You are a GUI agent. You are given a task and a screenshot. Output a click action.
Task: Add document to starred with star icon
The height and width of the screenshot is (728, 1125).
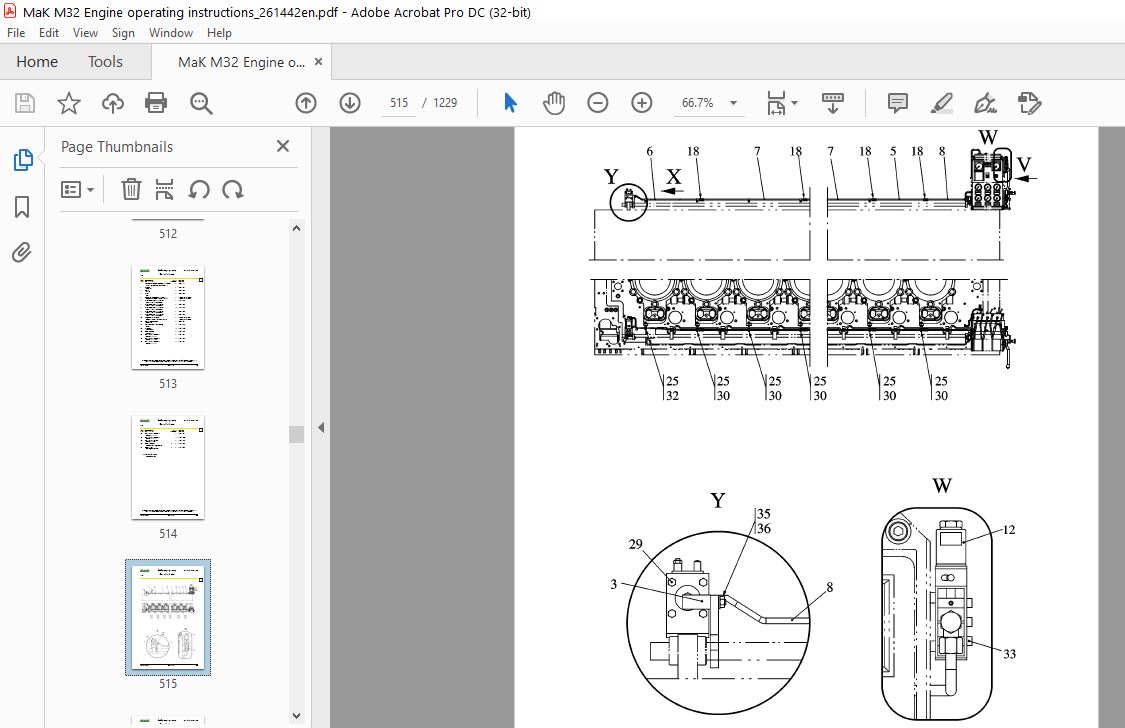coord(69,103)
